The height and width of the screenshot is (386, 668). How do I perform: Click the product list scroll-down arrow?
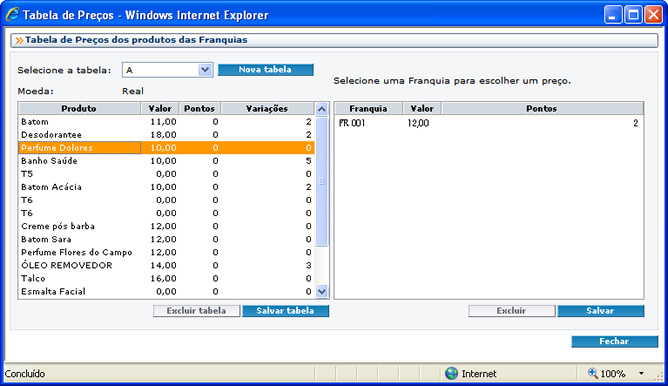[322, 292]
